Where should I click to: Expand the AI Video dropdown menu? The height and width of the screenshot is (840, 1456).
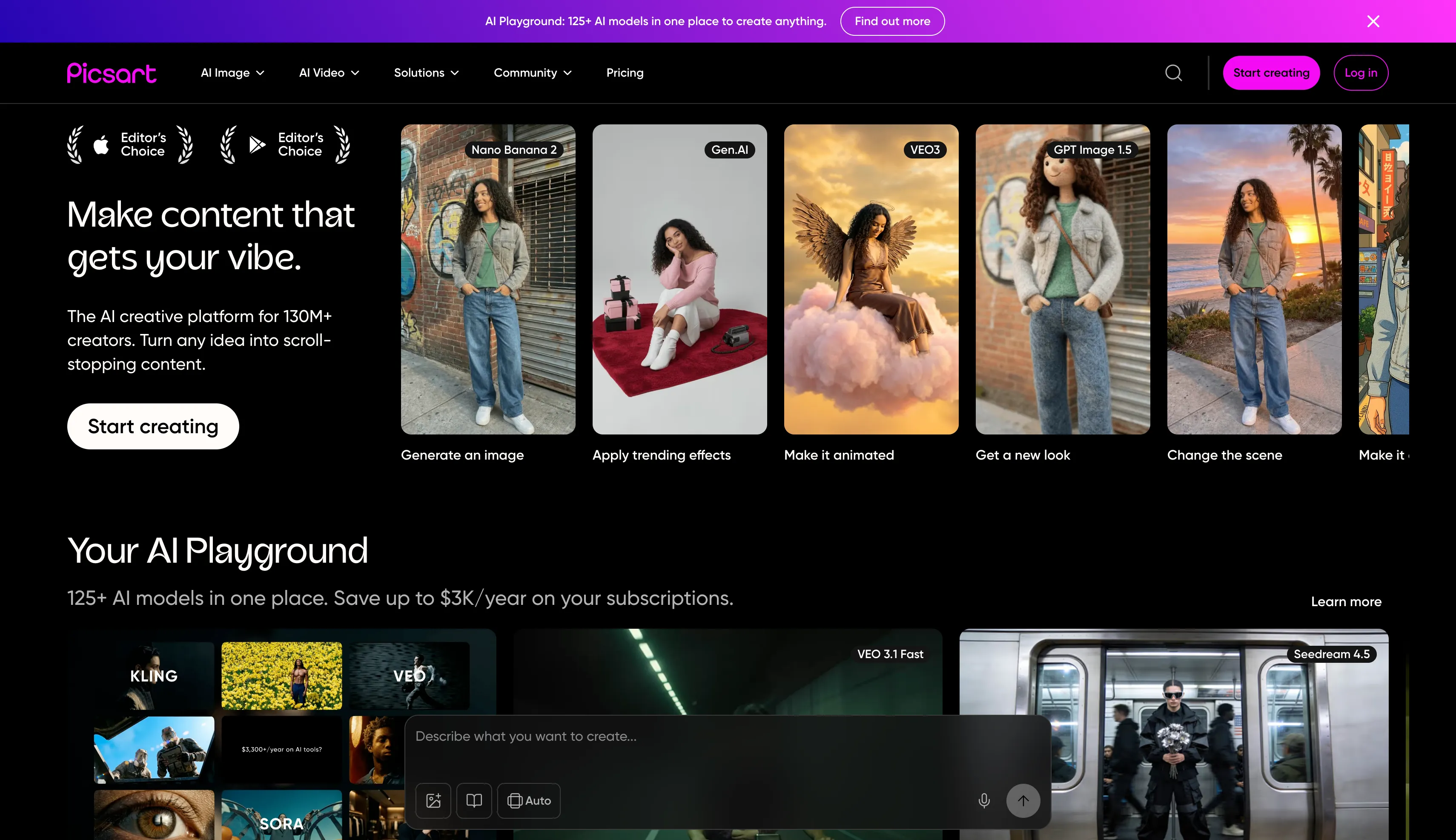tap(329, 73)
